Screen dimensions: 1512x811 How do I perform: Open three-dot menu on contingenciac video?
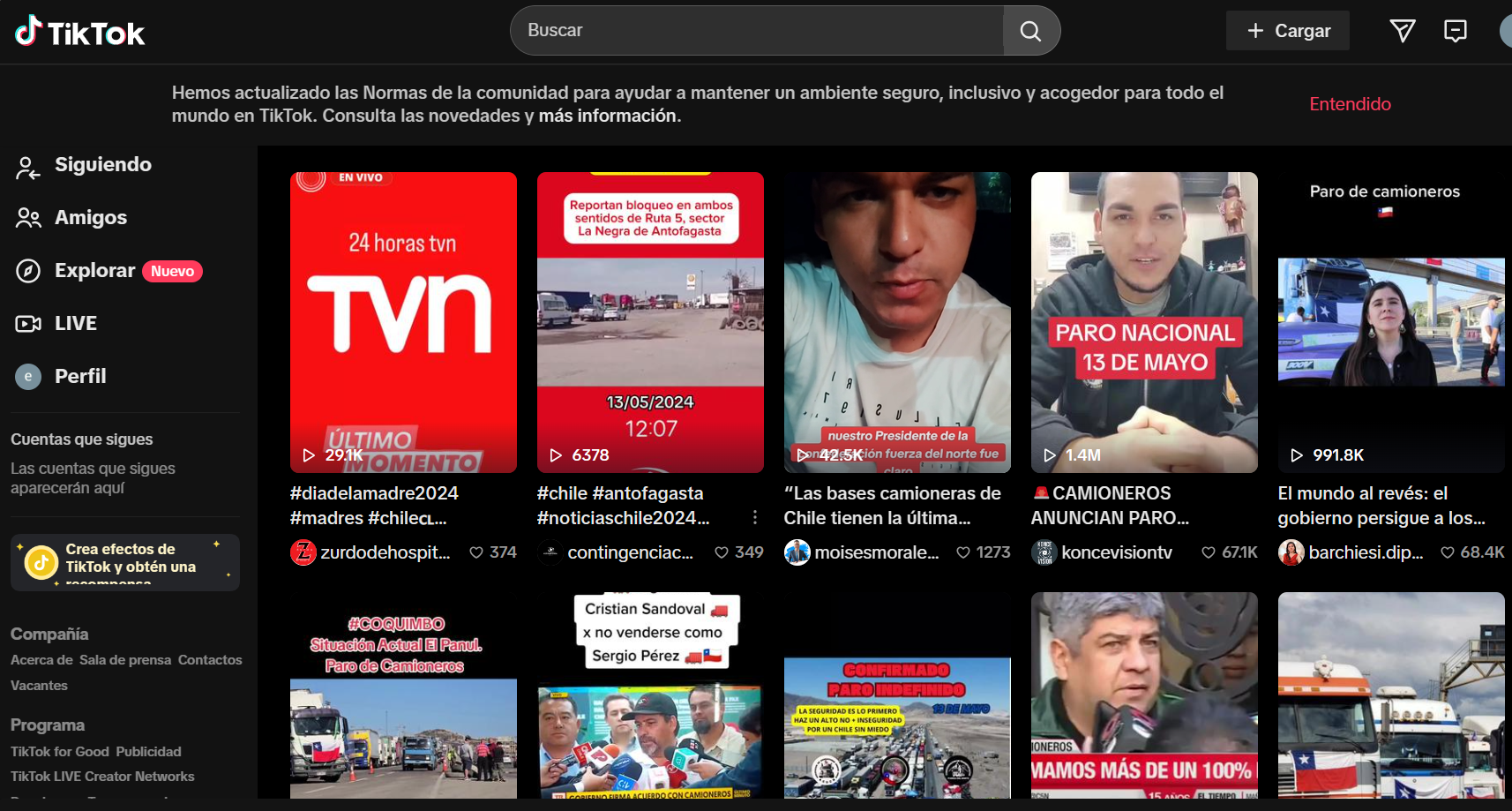point(755,517)
